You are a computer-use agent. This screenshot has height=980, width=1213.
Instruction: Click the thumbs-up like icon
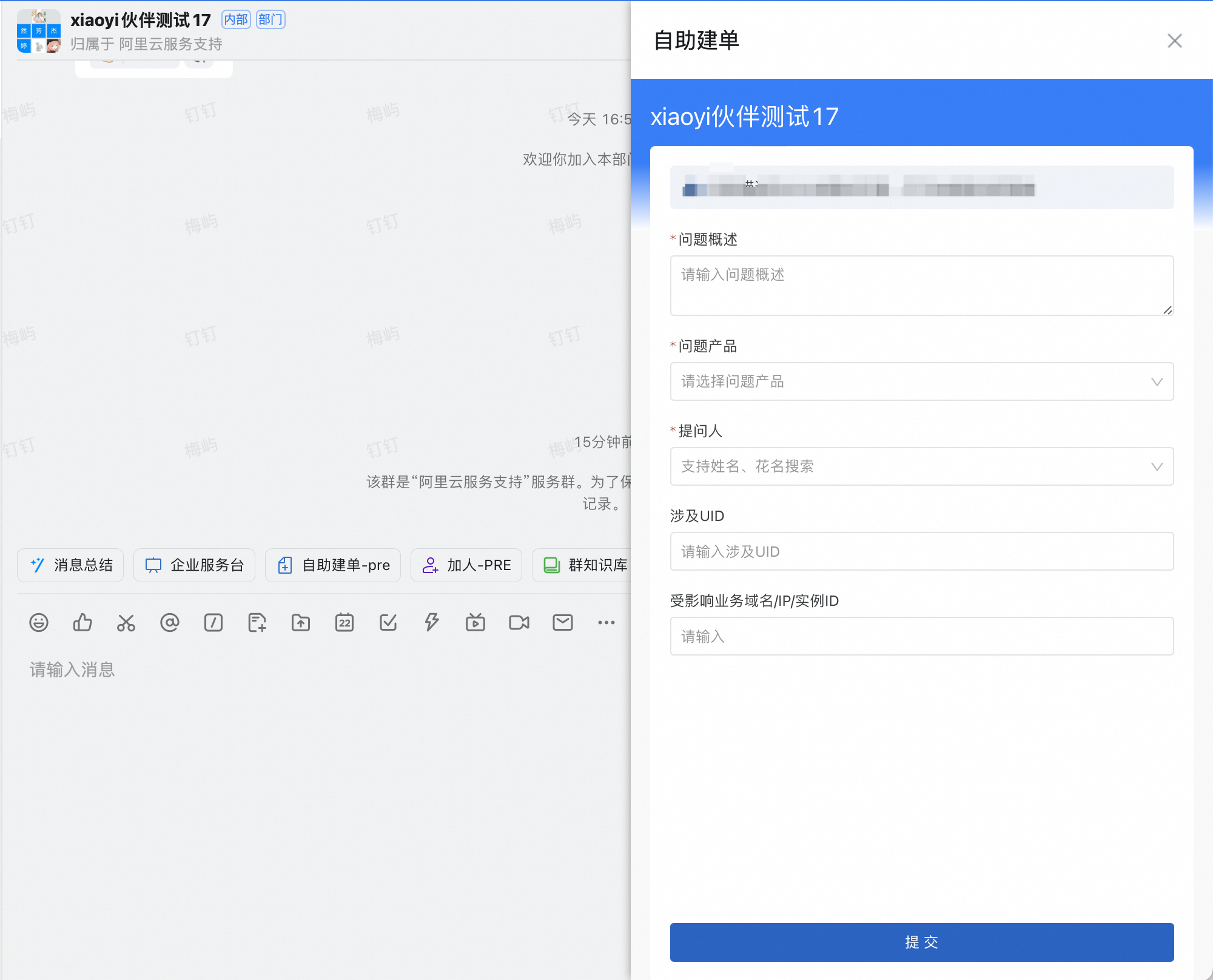click(82, 622)
